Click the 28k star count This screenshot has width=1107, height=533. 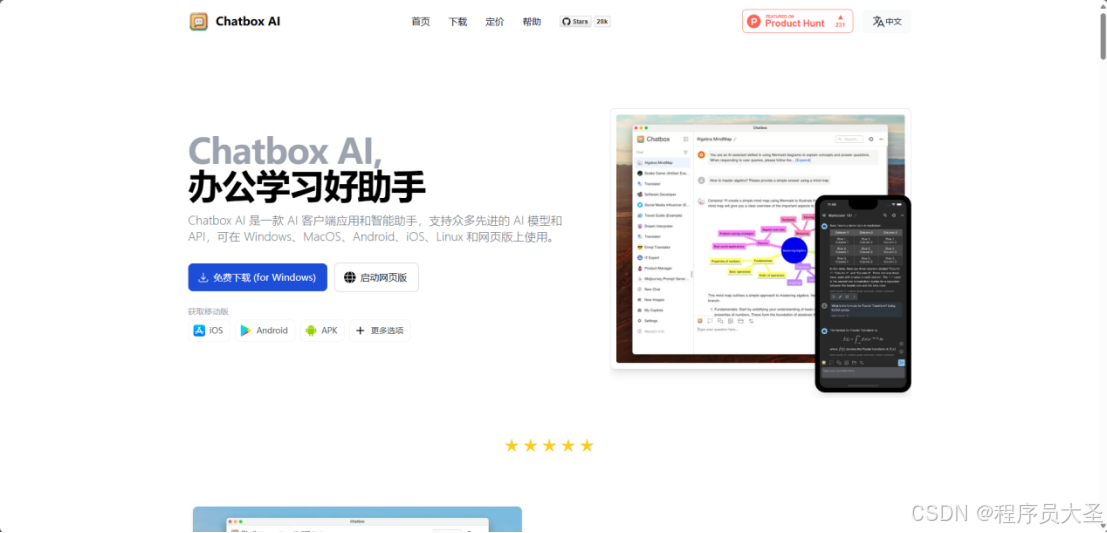coord(602,22)
